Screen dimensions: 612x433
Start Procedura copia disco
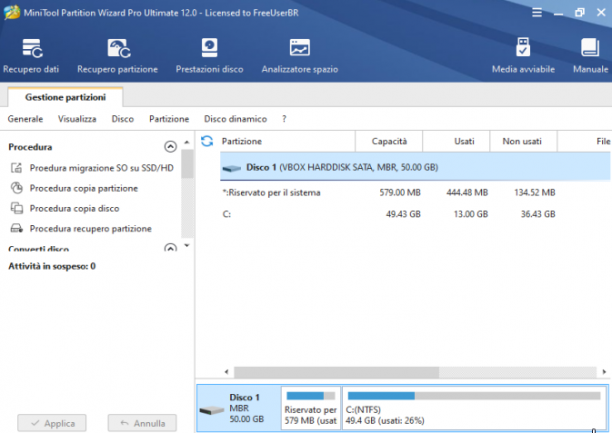coord(74,208)
